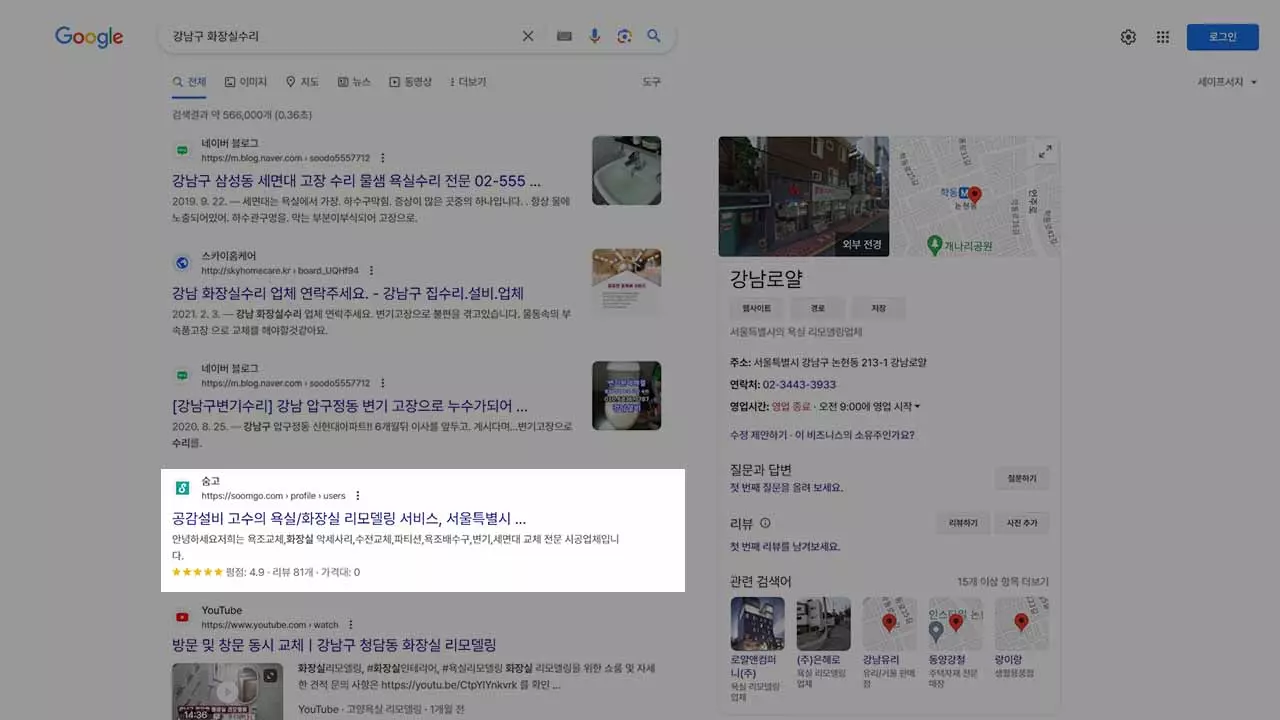This screenshot has height=720, width=1280.
Task: Click 첫 번째 질문을 올려 보세요 link
Action: 787,487
